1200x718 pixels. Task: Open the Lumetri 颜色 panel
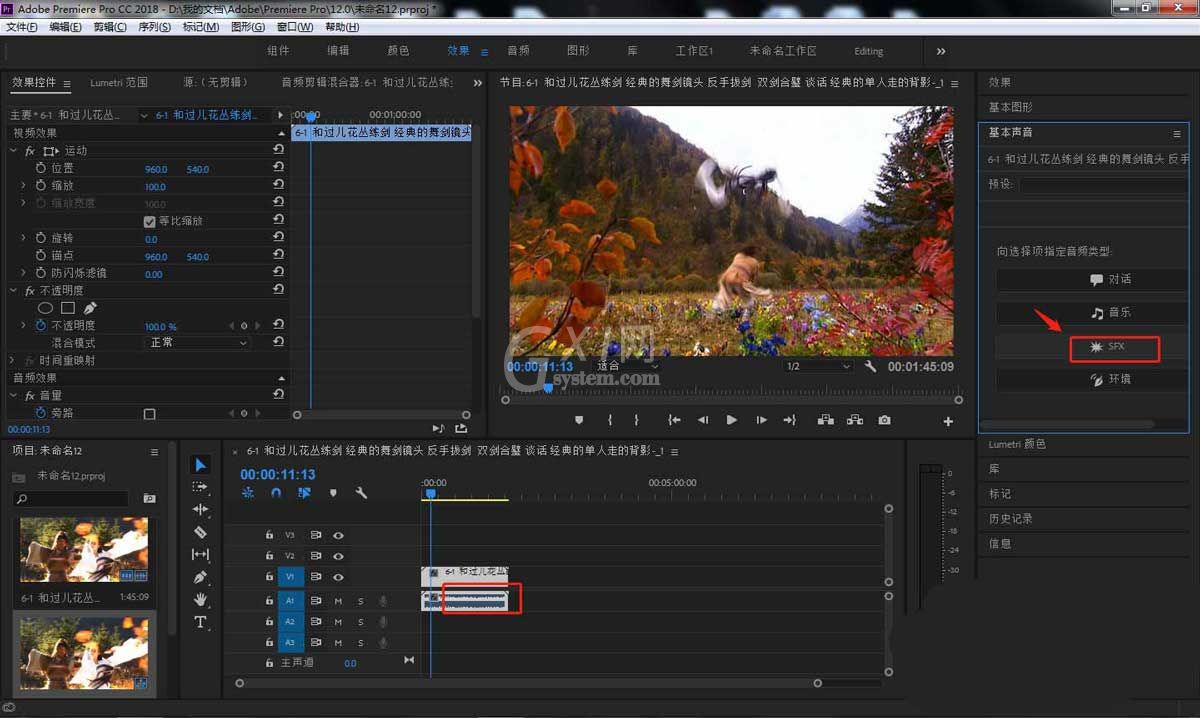pos(1017,444)
